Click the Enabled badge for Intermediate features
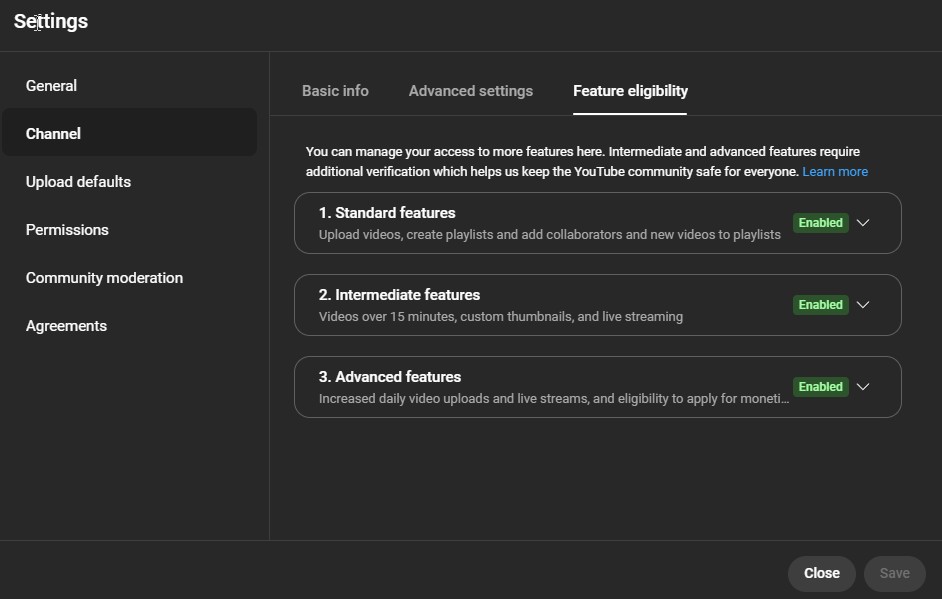The image size is (942, 599). 820,305
